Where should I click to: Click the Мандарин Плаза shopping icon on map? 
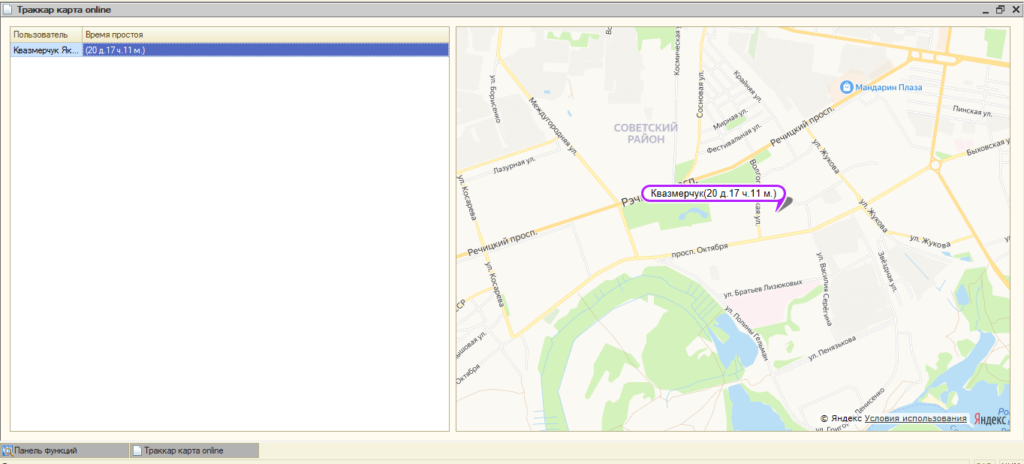(x=847, y=87)
